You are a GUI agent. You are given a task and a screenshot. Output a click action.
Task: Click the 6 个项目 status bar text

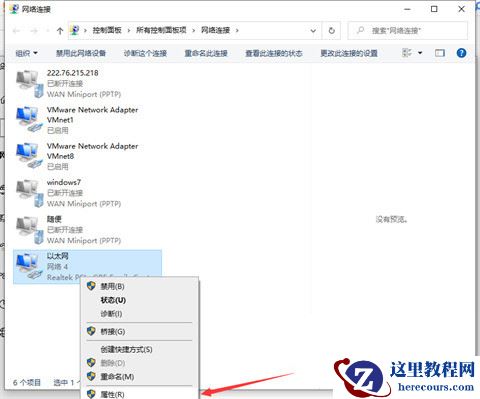27,382
